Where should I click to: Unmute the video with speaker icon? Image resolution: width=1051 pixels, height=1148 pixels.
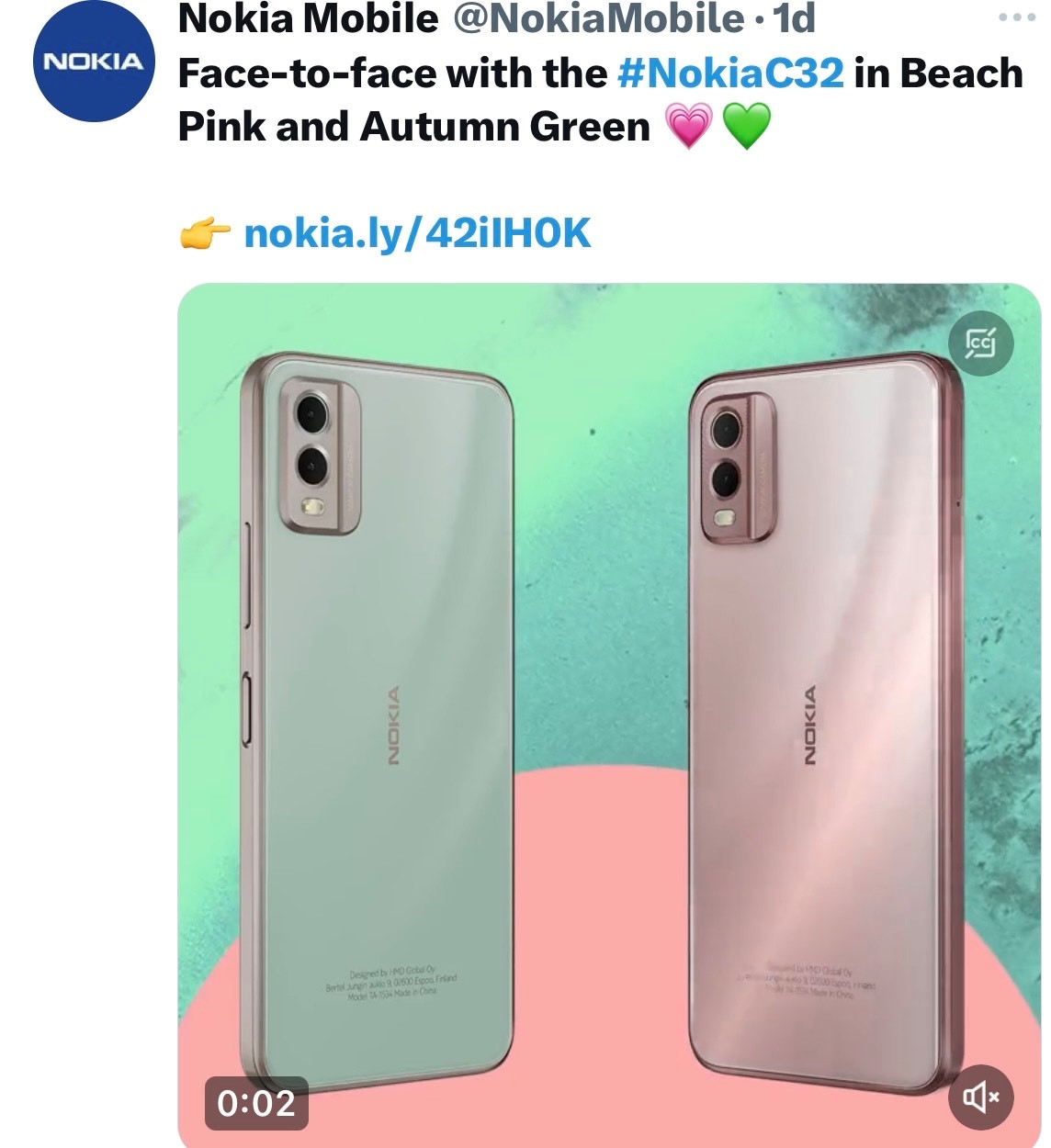(980, 1097)
